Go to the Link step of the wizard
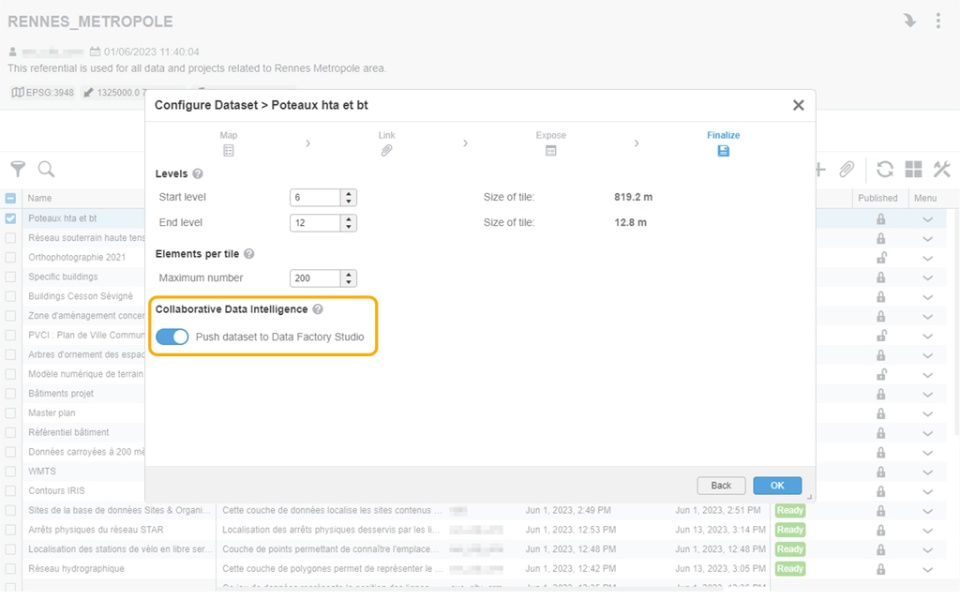 click(x=386, y=143)
